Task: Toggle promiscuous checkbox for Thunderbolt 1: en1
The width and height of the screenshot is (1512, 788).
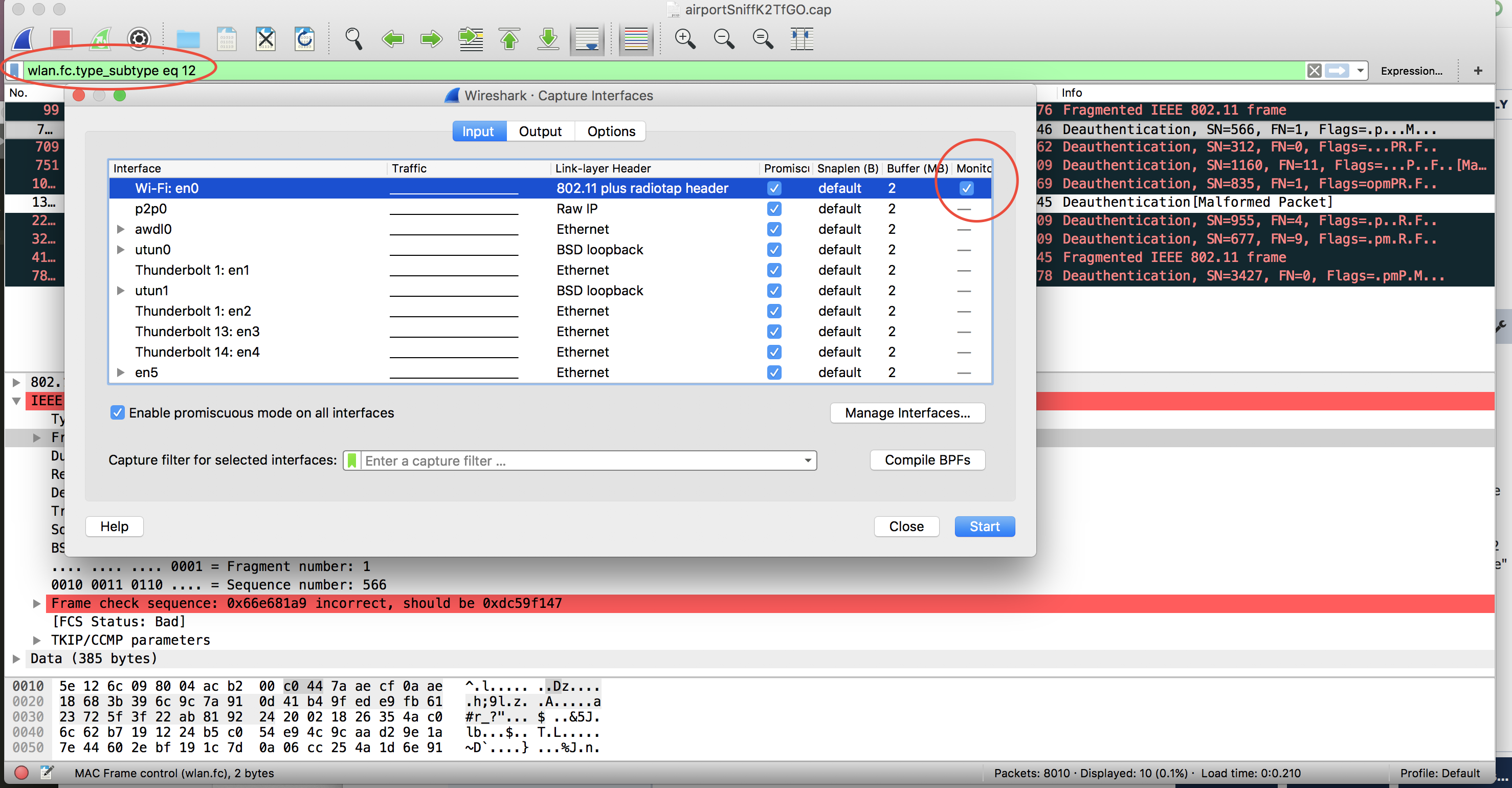Action: [x=774, y=270]
